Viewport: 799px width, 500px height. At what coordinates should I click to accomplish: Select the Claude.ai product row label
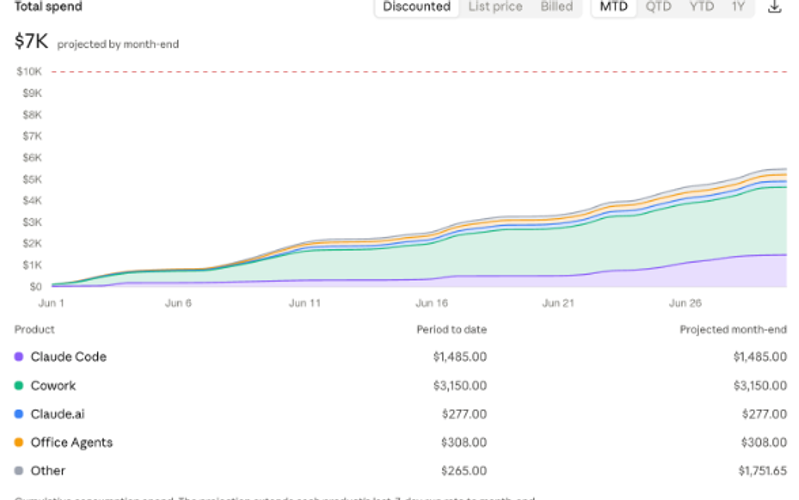click(x=58, y=414)
